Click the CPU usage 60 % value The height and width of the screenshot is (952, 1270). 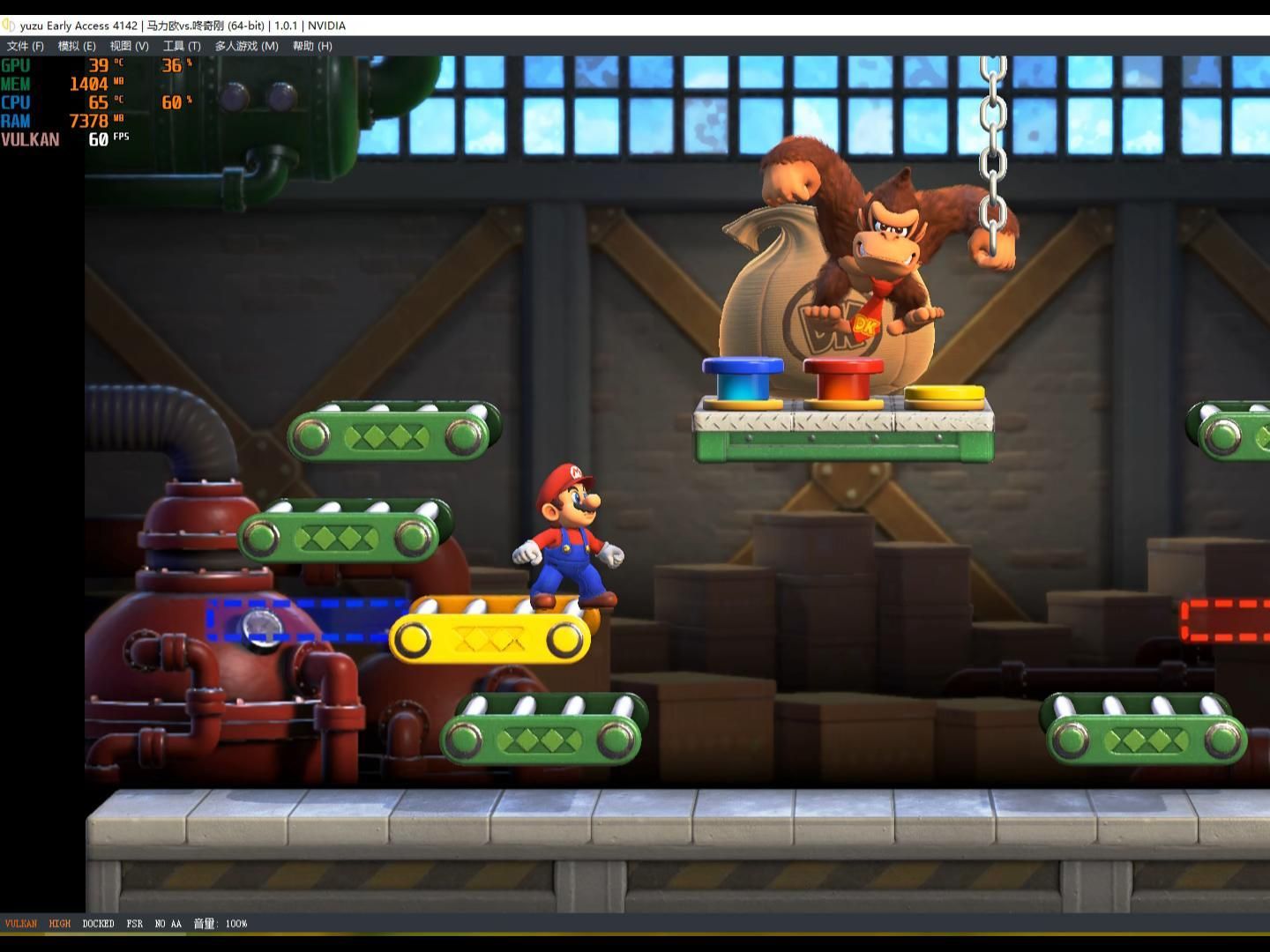[x=176, y=102]
